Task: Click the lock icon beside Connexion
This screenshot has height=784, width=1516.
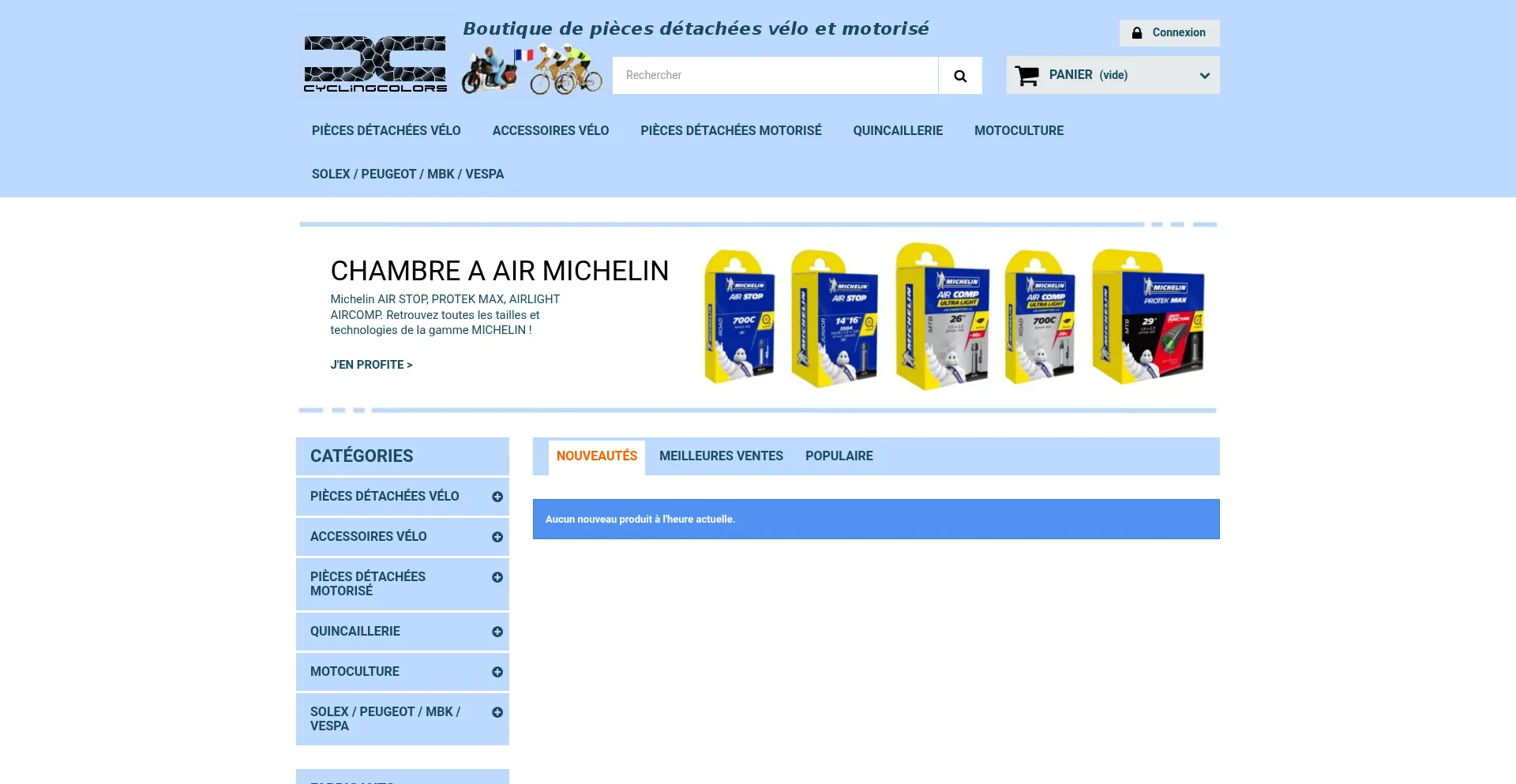Action: coord(1137,33)
